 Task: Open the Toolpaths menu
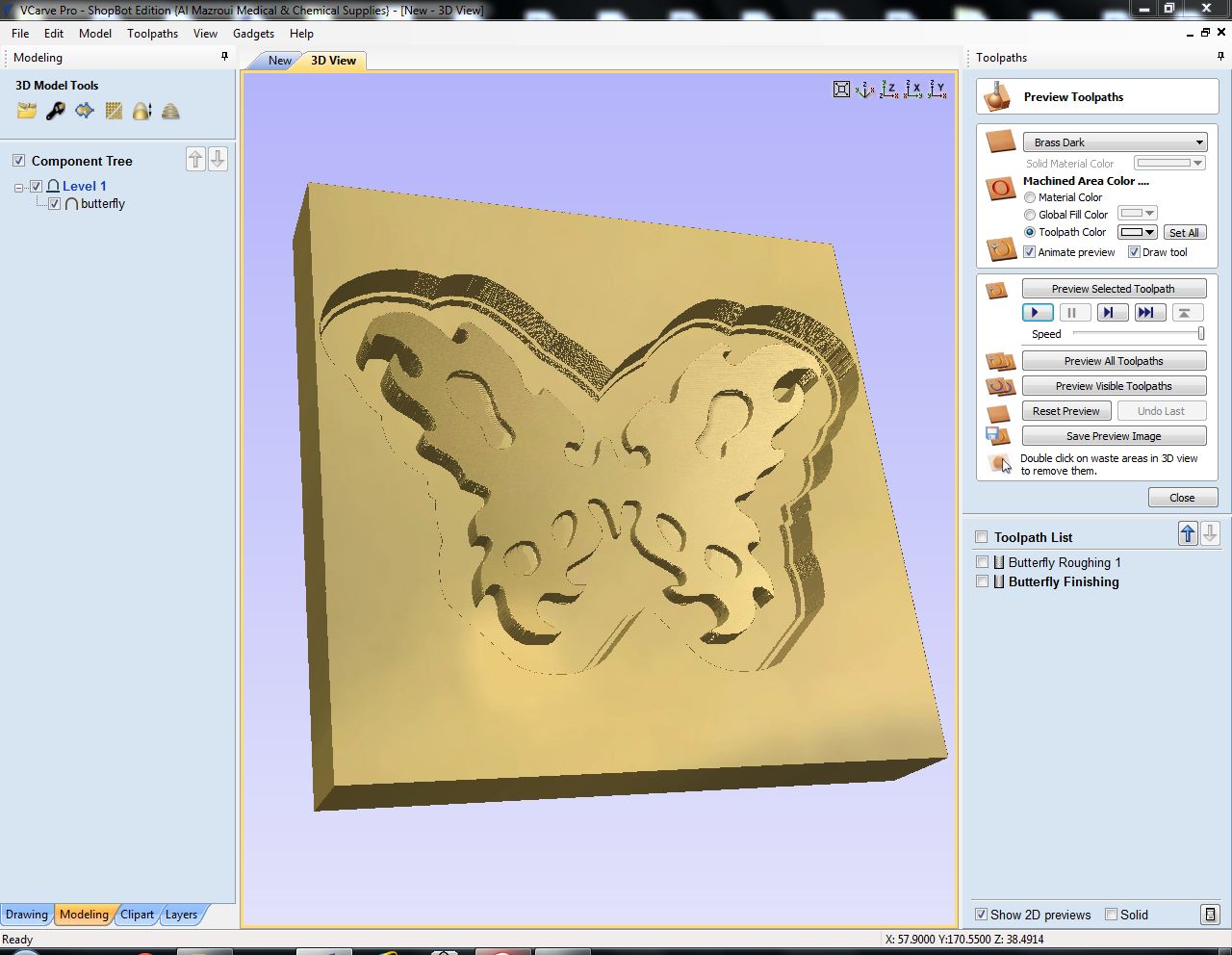click(153, 33)
